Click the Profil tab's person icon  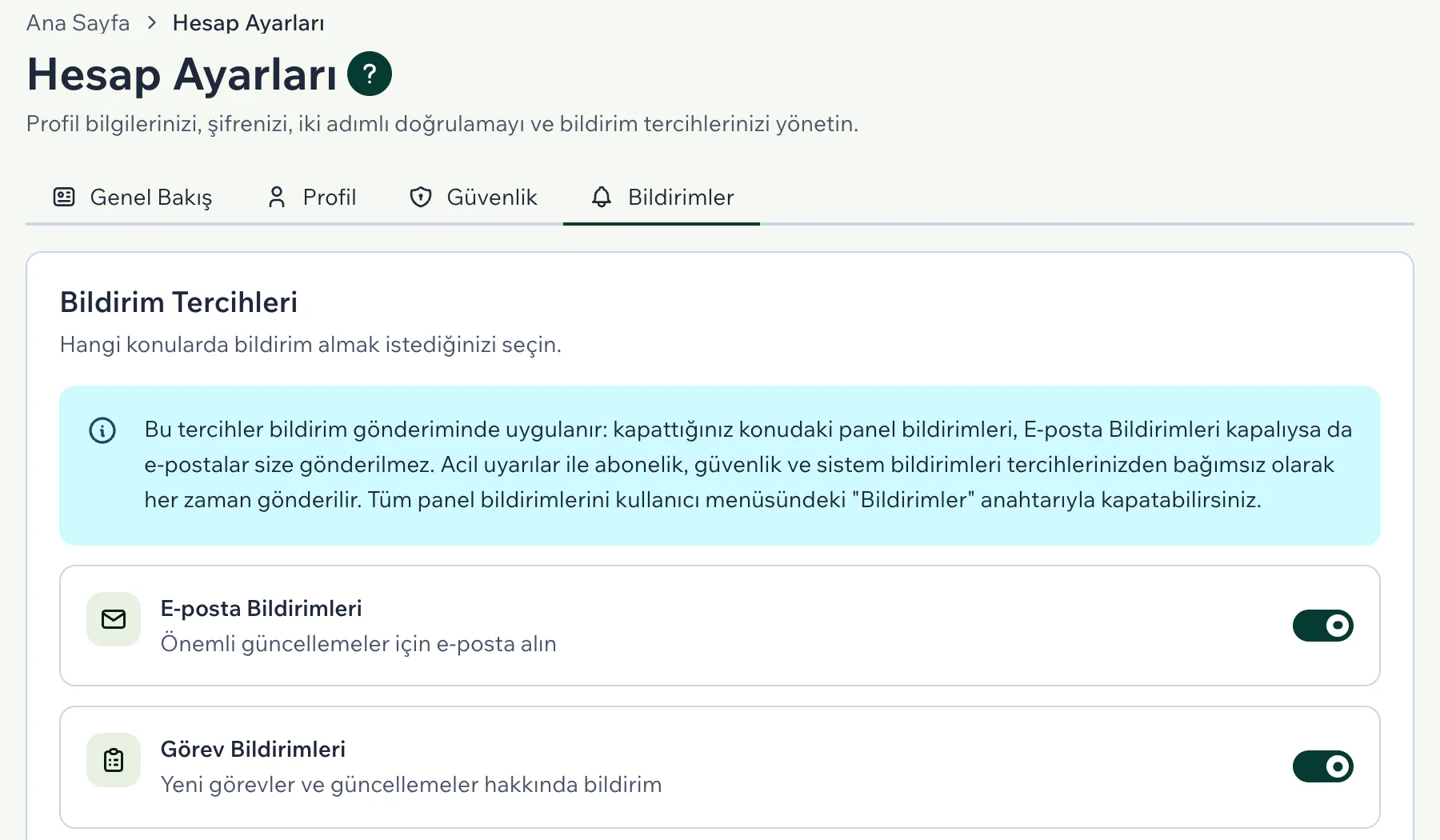coord(277,197)
